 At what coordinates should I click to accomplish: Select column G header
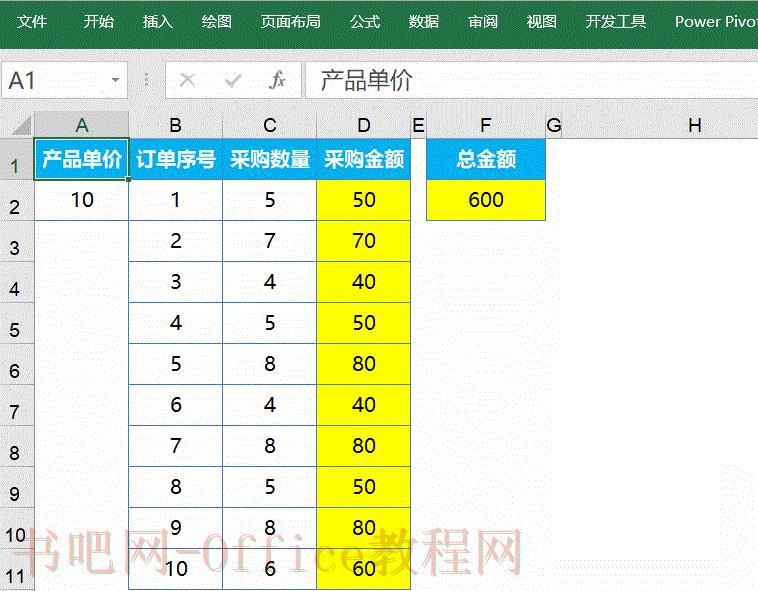pyautogui.click(x=554, y=125)
